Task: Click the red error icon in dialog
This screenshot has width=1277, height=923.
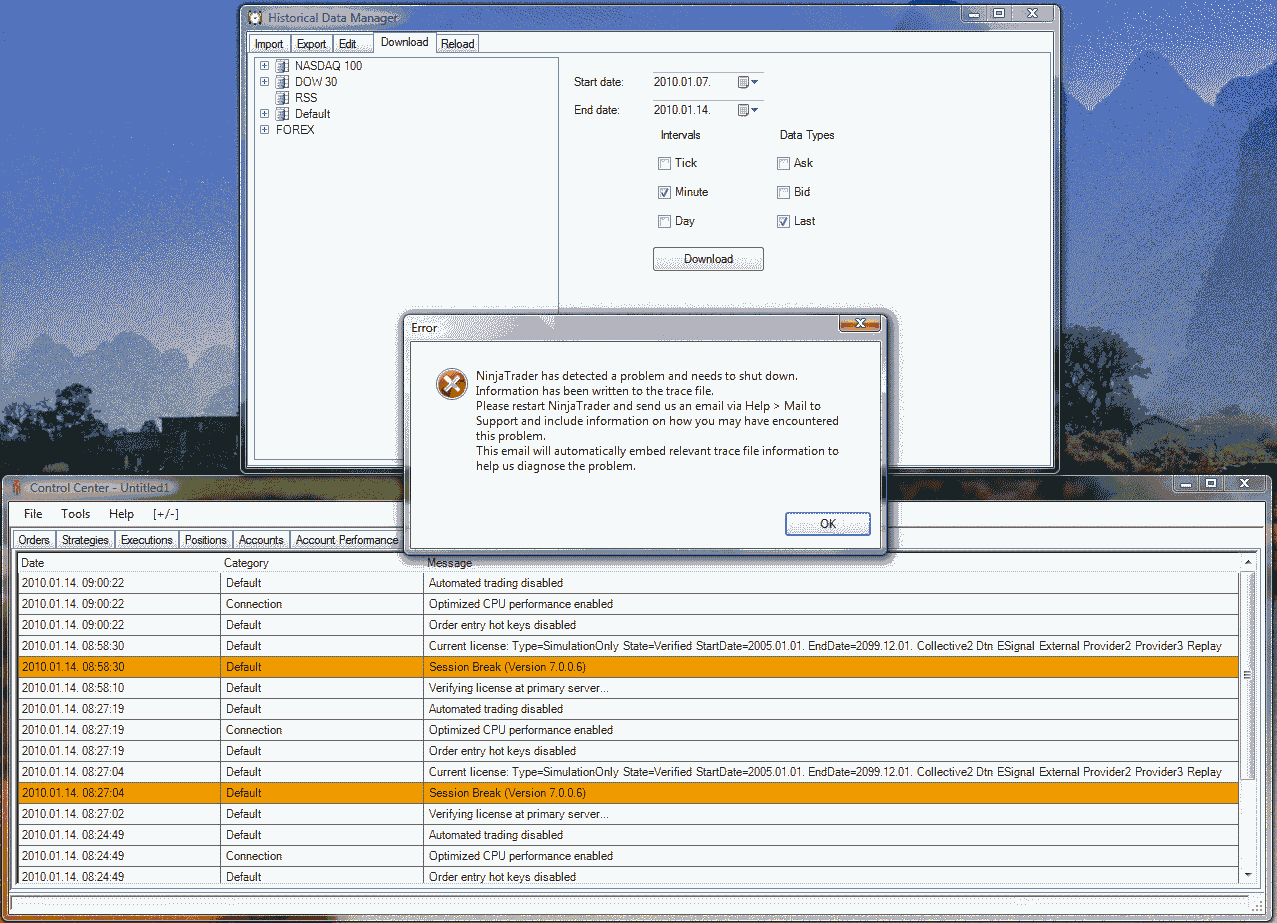Action: [x=452, y=384]
